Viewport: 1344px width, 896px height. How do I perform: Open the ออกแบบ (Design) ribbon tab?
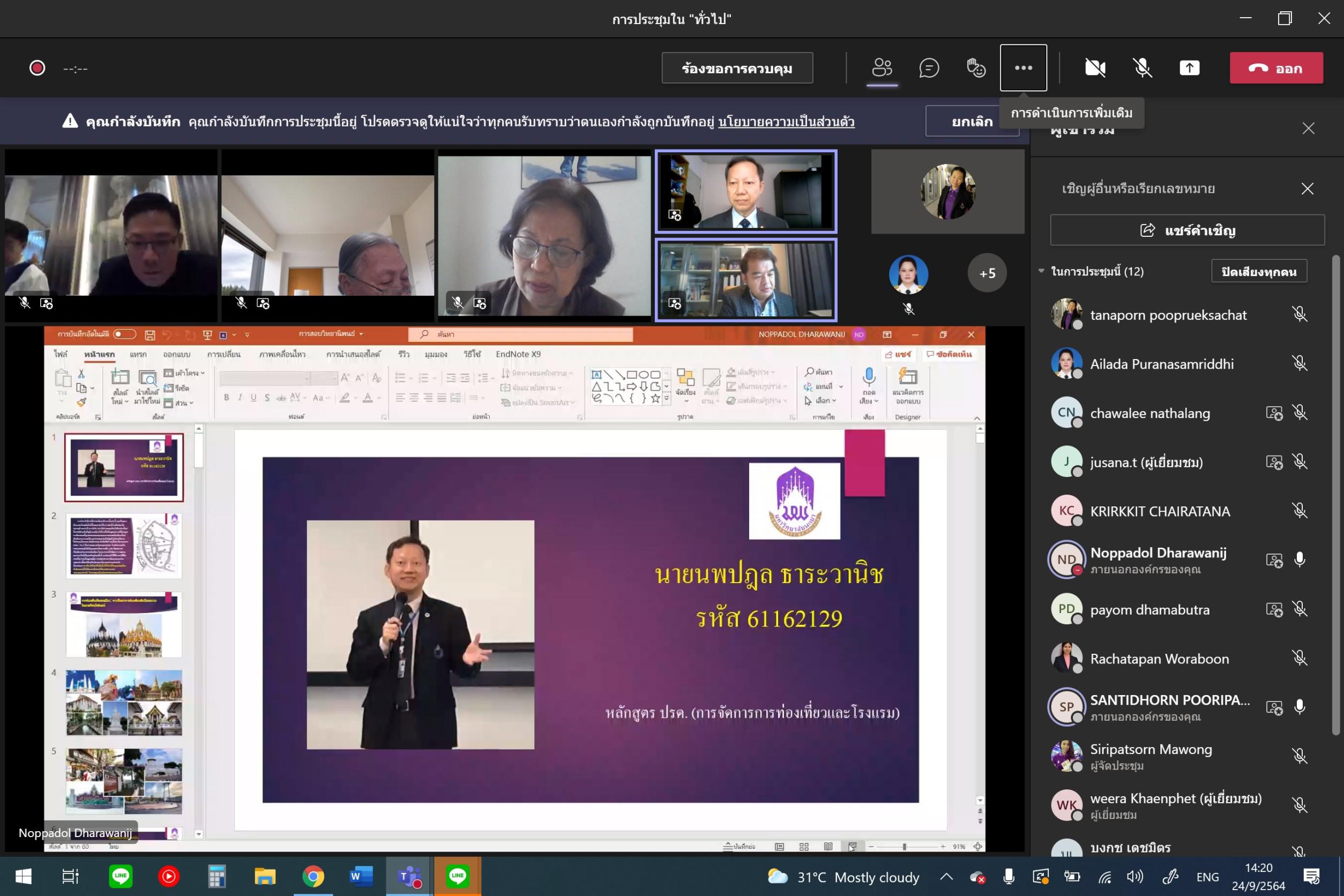(x=176, y=354)
